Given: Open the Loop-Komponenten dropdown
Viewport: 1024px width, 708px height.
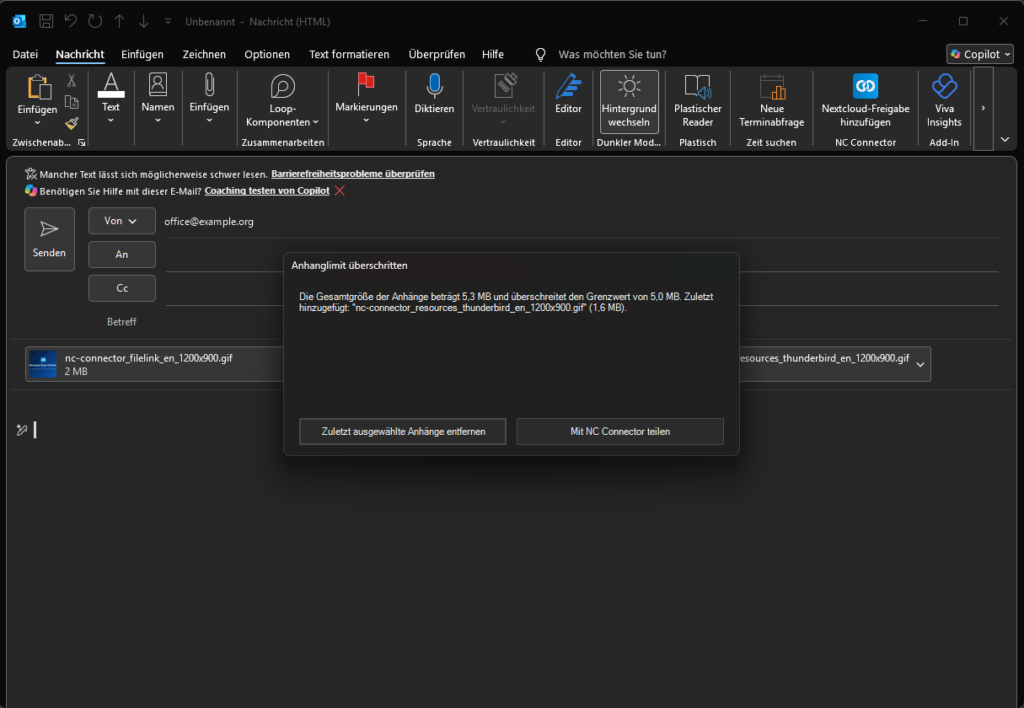Looking at the screenshot, I should coord(282,101).
